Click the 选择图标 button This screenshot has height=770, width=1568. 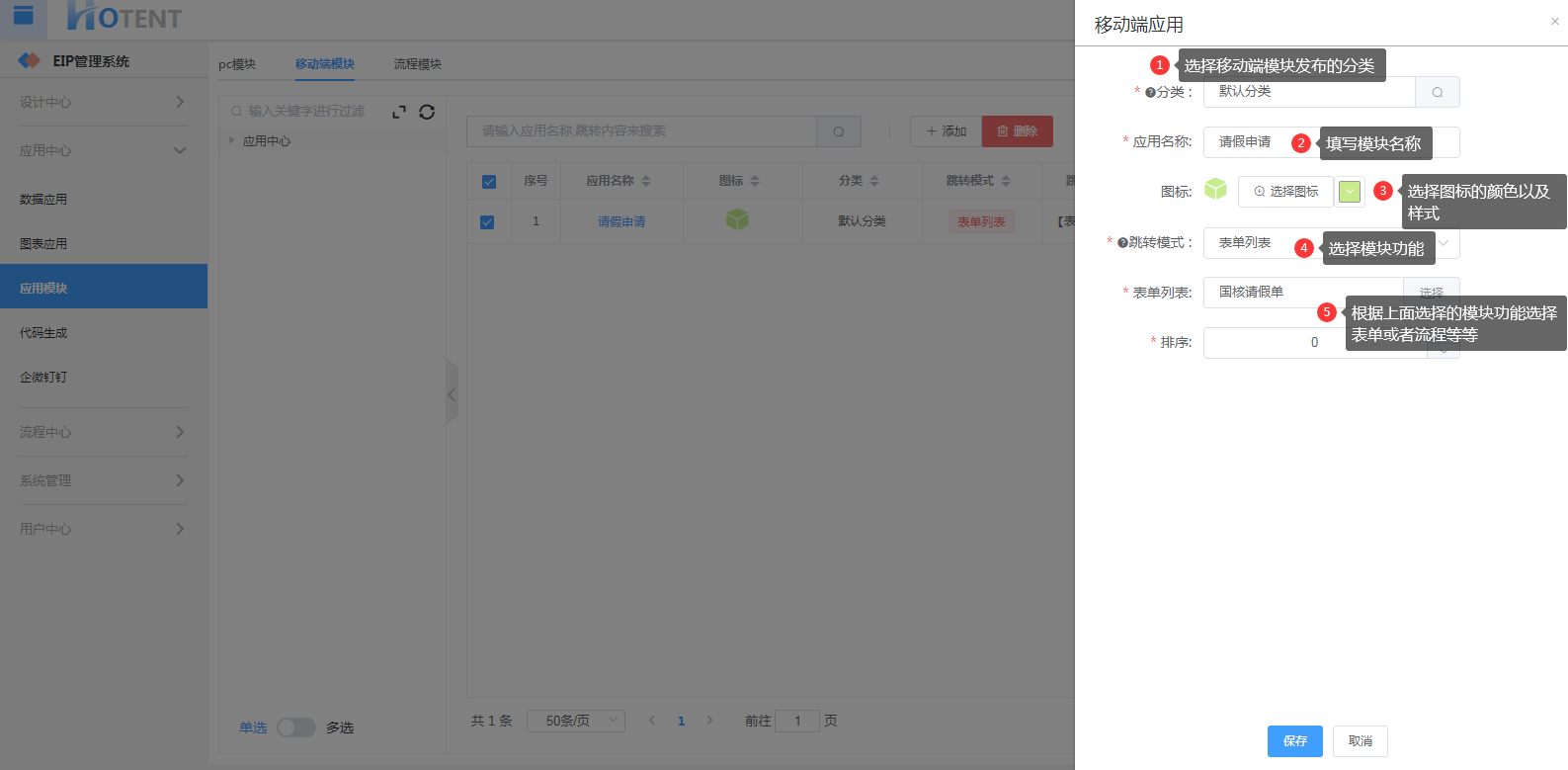point(1285,192)
